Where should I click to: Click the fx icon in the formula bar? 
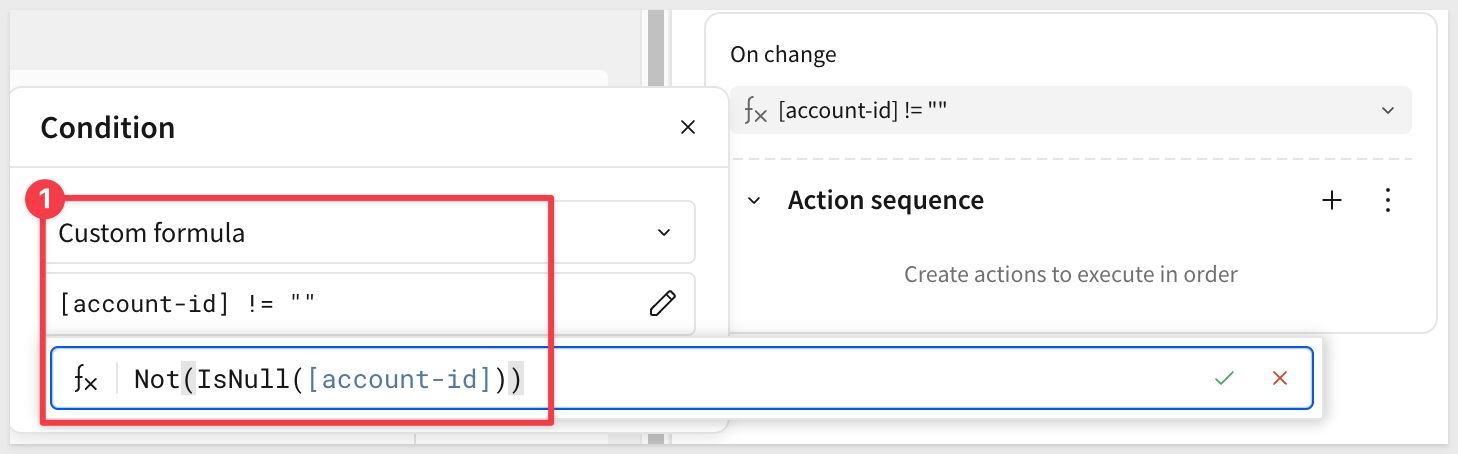(86, 379)
